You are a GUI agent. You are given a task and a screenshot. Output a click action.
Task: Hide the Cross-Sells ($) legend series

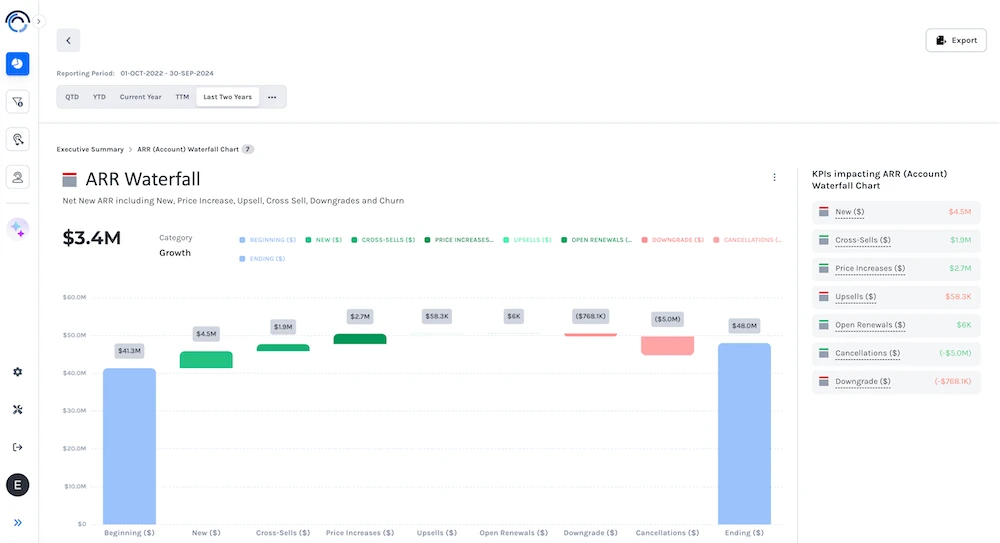383,240
